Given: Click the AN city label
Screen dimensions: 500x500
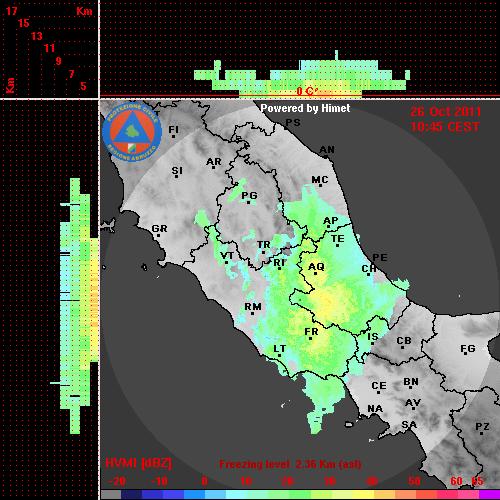Looking at the screenshot, I should (x=327, y=150).
